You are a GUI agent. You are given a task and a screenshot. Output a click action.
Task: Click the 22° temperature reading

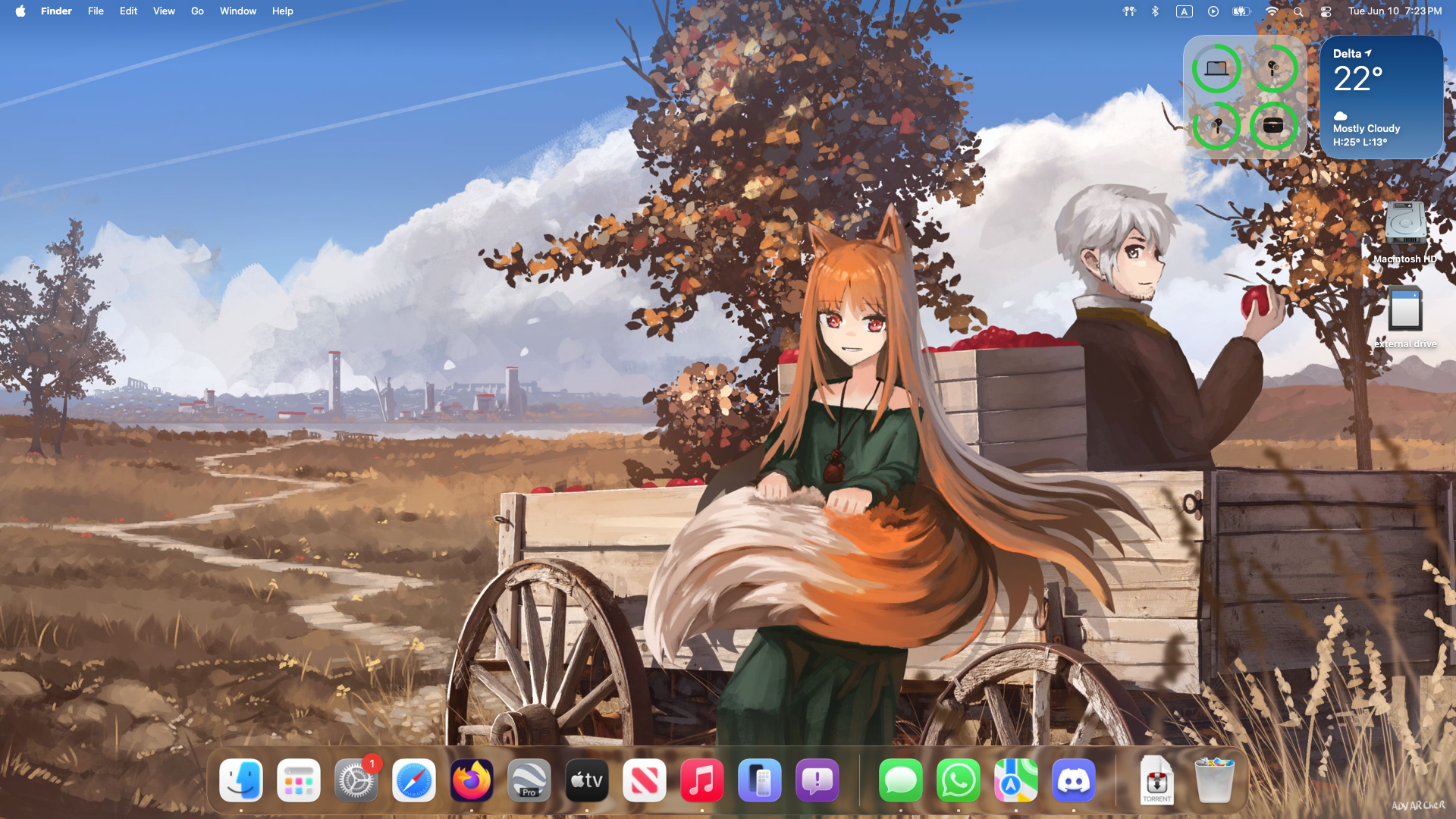click(1357, 79)
